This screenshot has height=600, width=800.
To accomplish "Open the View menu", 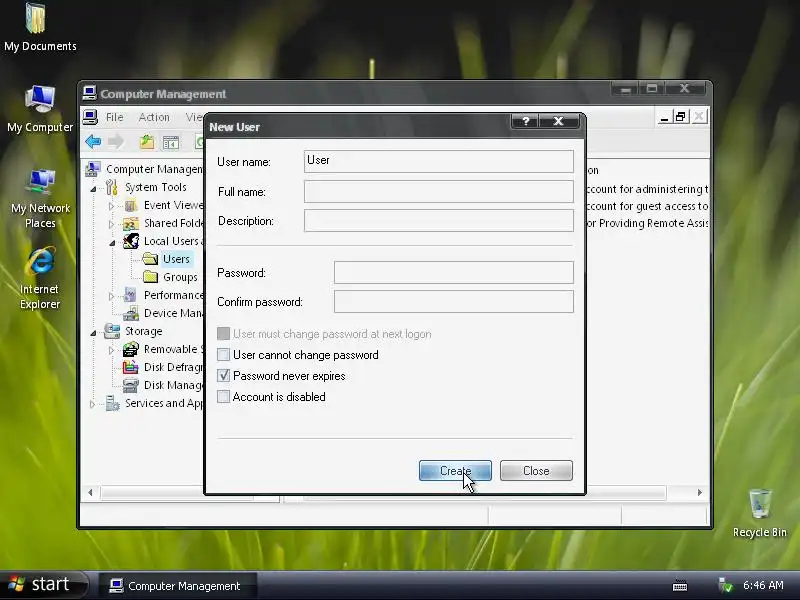I will click(x=194, y=117).
